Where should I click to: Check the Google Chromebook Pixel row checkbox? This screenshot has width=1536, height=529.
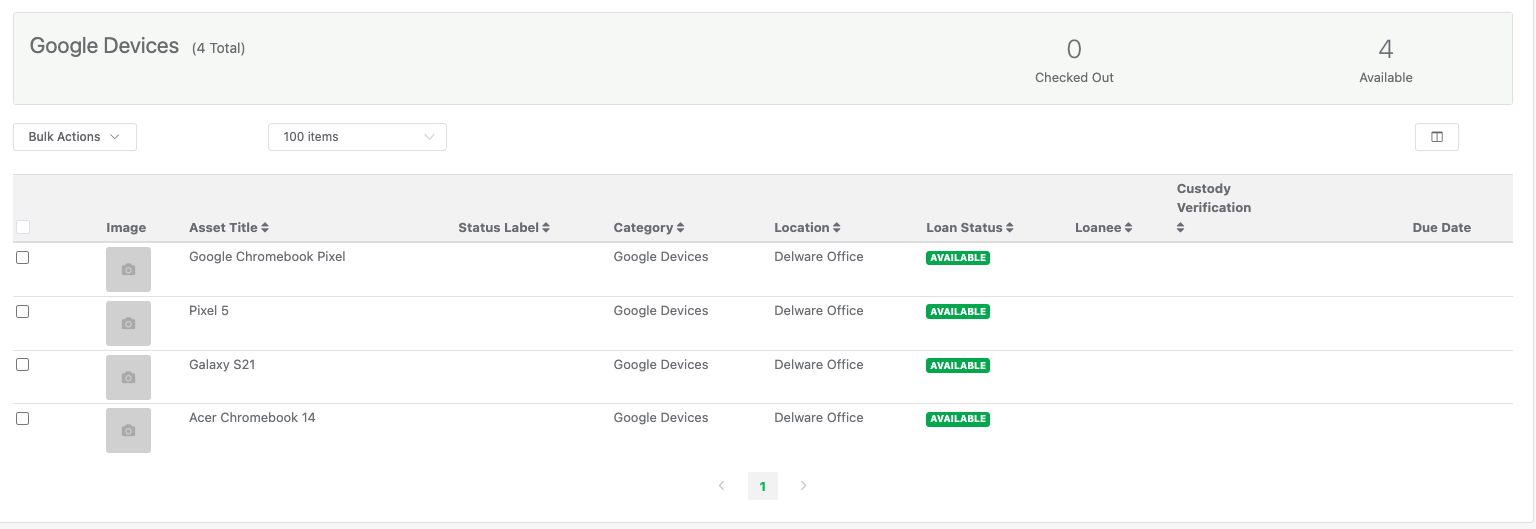tap(22, 257)
